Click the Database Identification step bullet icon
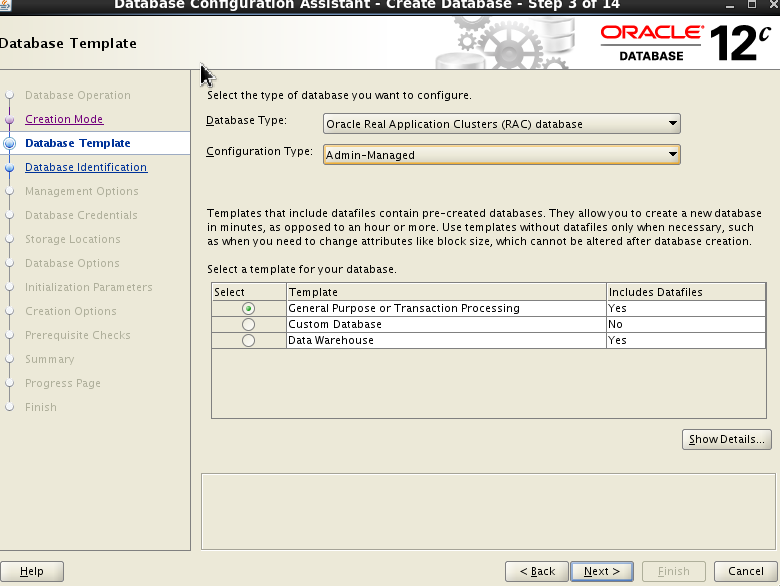780x586 pixels. click(x=9, y=167)
